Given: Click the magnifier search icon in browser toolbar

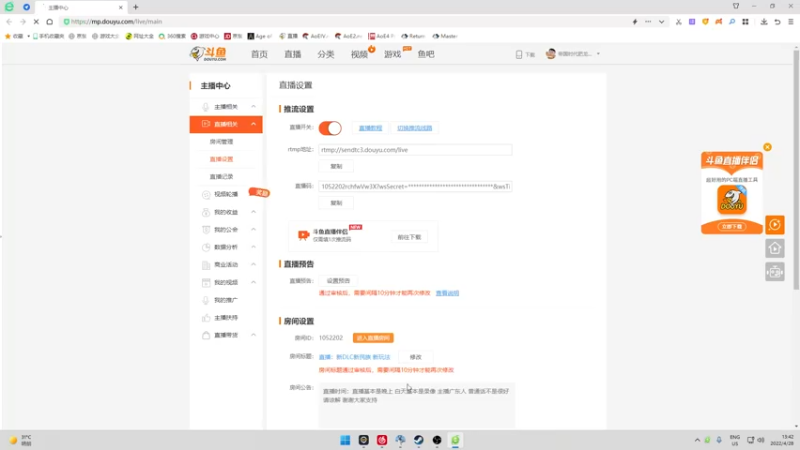Looking at the screenshot, I should tap(732, 21).
